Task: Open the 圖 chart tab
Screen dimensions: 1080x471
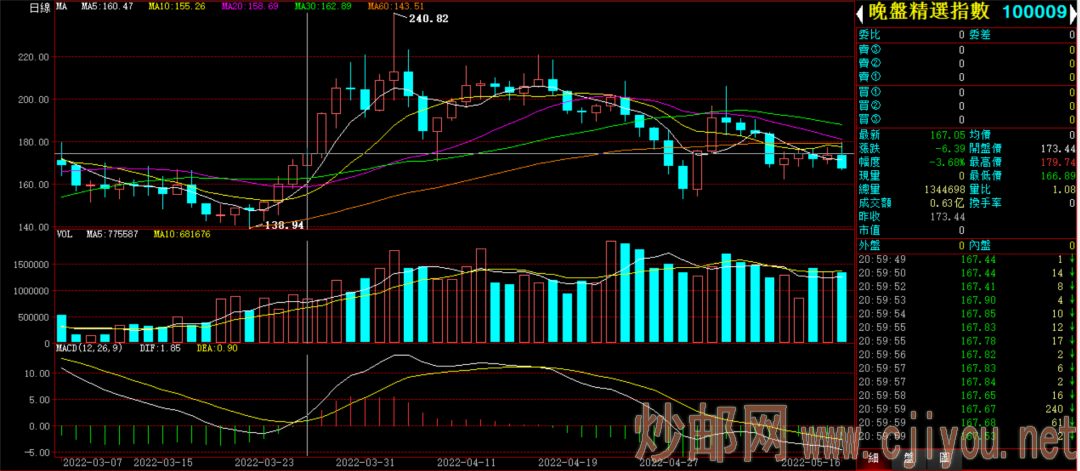Action: click(x=944, y=457)
